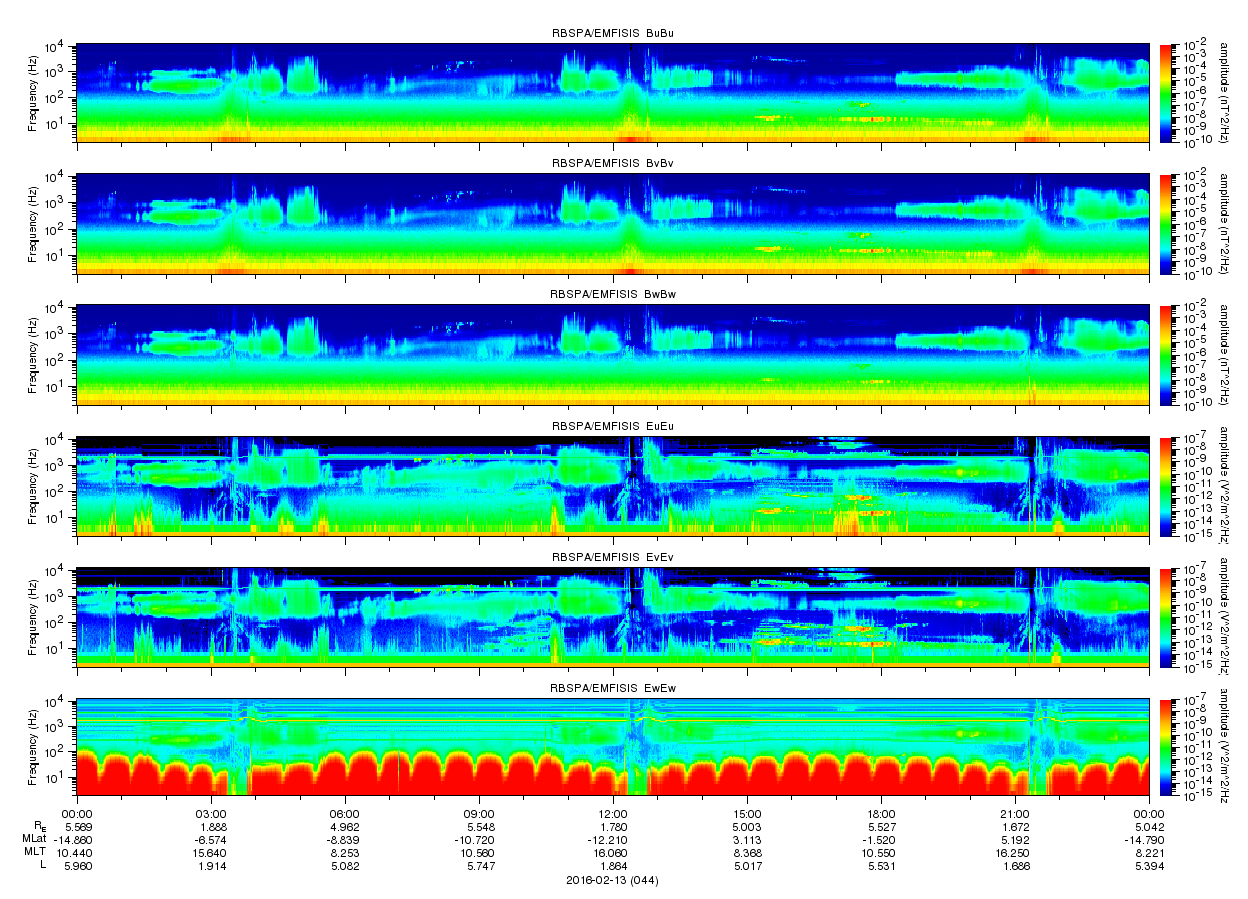
Task: Click the RE value 1.672
Action: click(x=1015, y=827)
